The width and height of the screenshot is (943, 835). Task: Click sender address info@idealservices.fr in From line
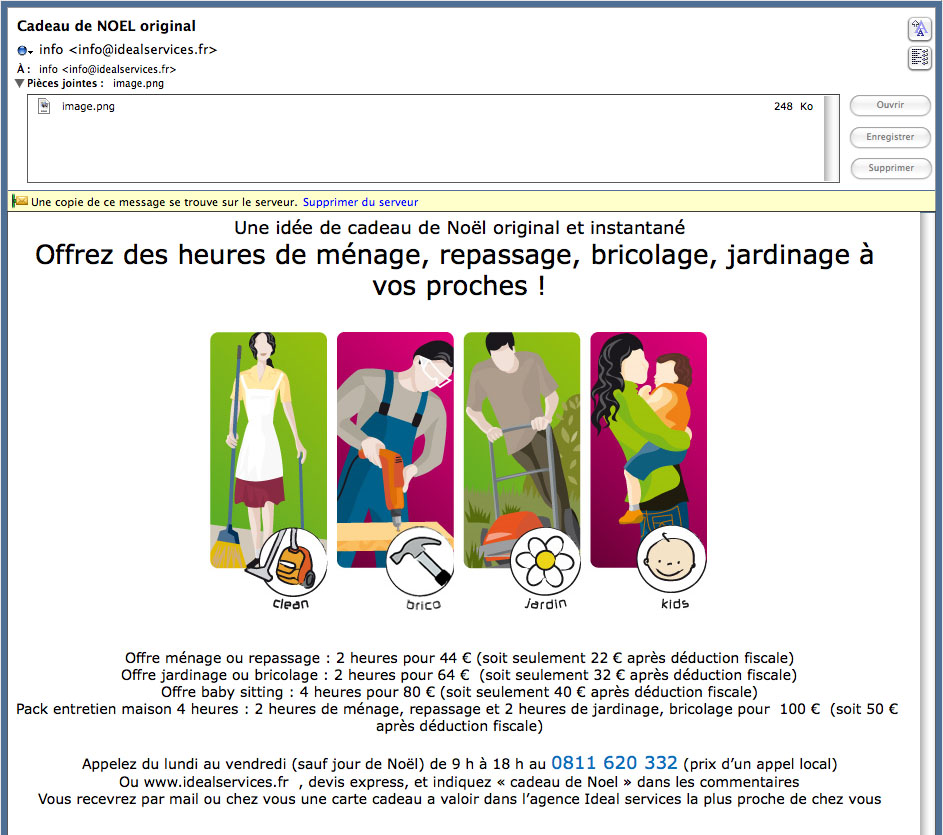(143, 50)
